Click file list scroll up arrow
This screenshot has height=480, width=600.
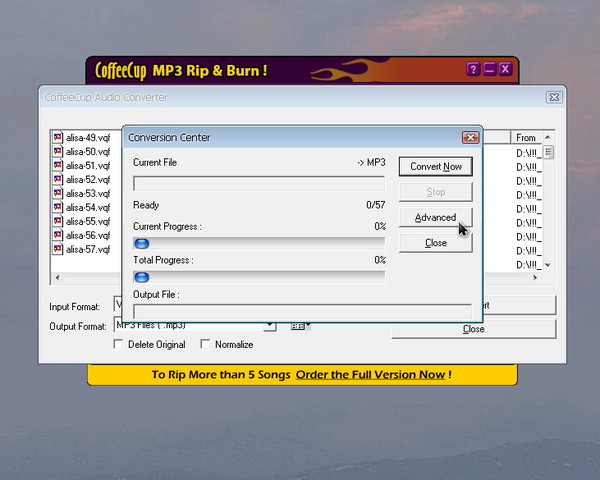click(x=548, y=137)
